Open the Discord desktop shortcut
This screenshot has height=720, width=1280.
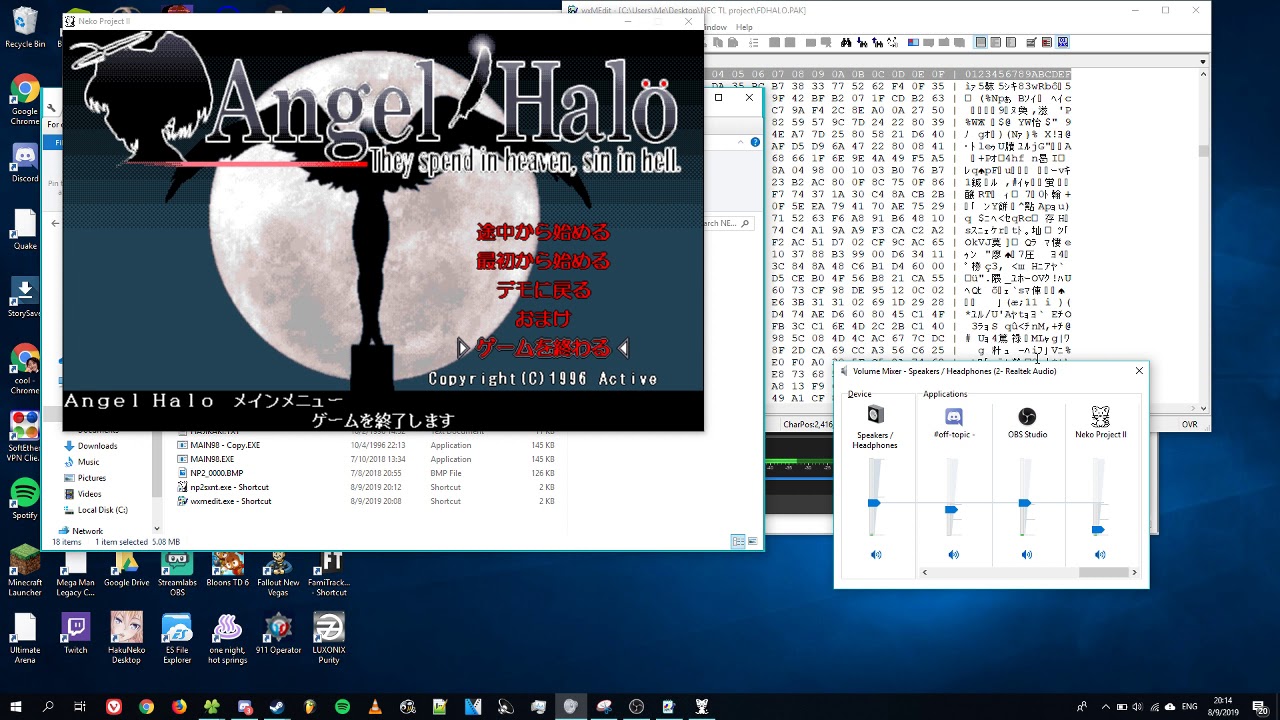(x=25, y=163)
